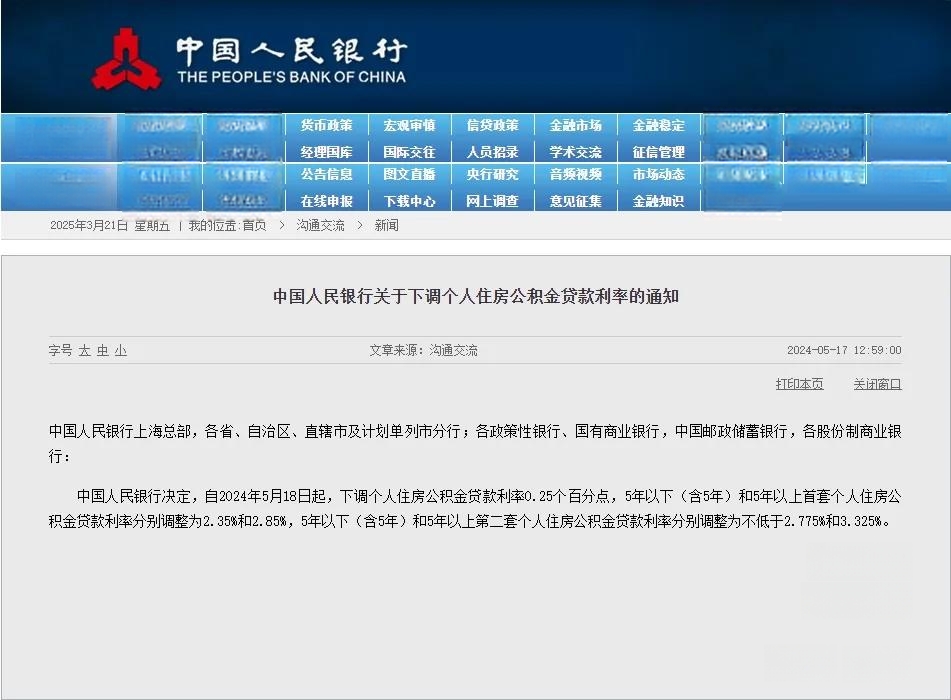Select 经理国库 in the navigation bar
The width and height of the screenshot is (951, 700).
tap(326, 152)
